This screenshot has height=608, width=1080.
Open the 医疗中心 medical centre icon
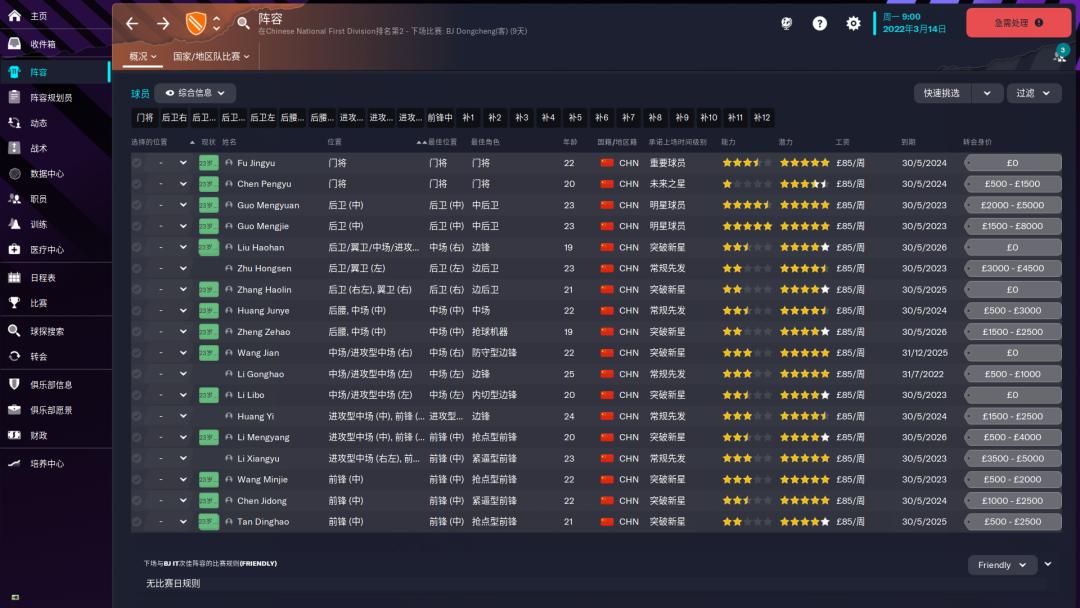[14, 249]
